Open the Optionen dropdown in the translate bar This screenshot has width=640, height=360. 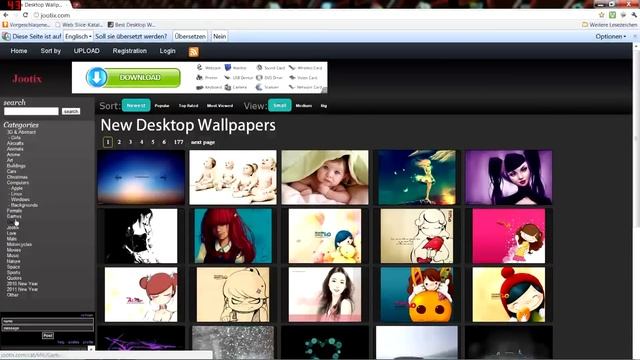[x=610, y=36]
